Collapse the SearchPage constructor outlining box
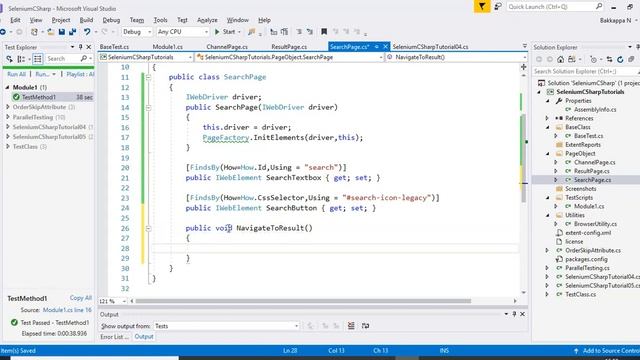 149,107
